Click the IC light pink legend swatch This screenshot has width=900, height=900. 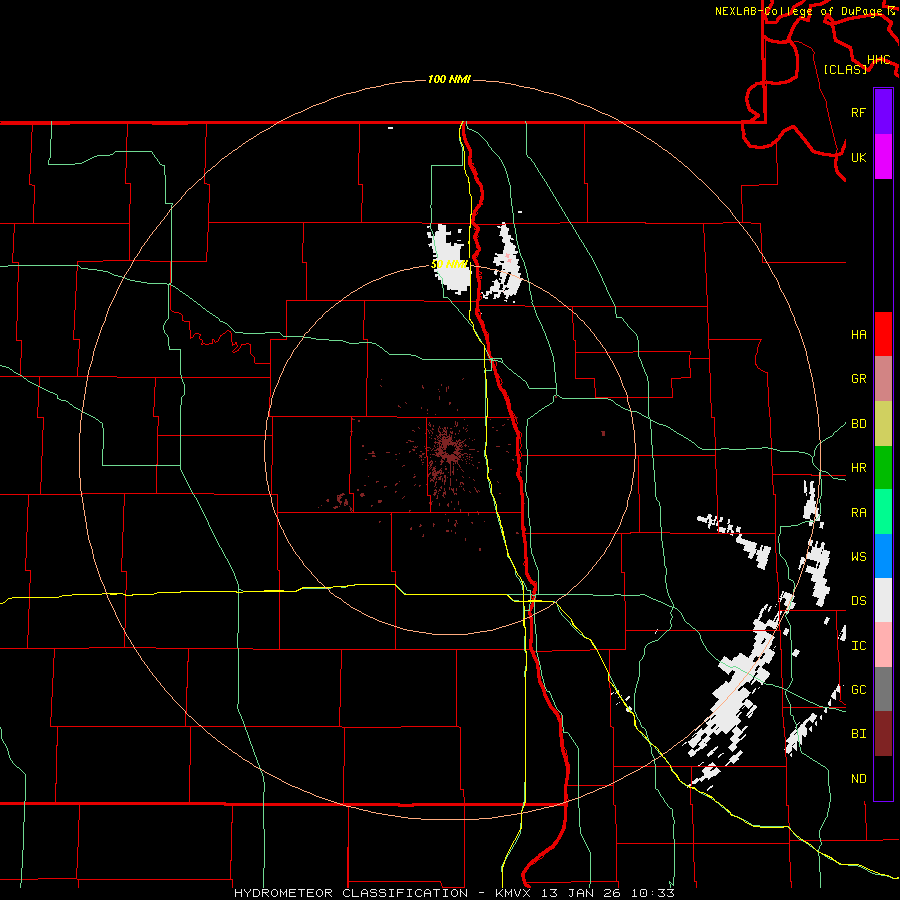[x=883, y=645]
